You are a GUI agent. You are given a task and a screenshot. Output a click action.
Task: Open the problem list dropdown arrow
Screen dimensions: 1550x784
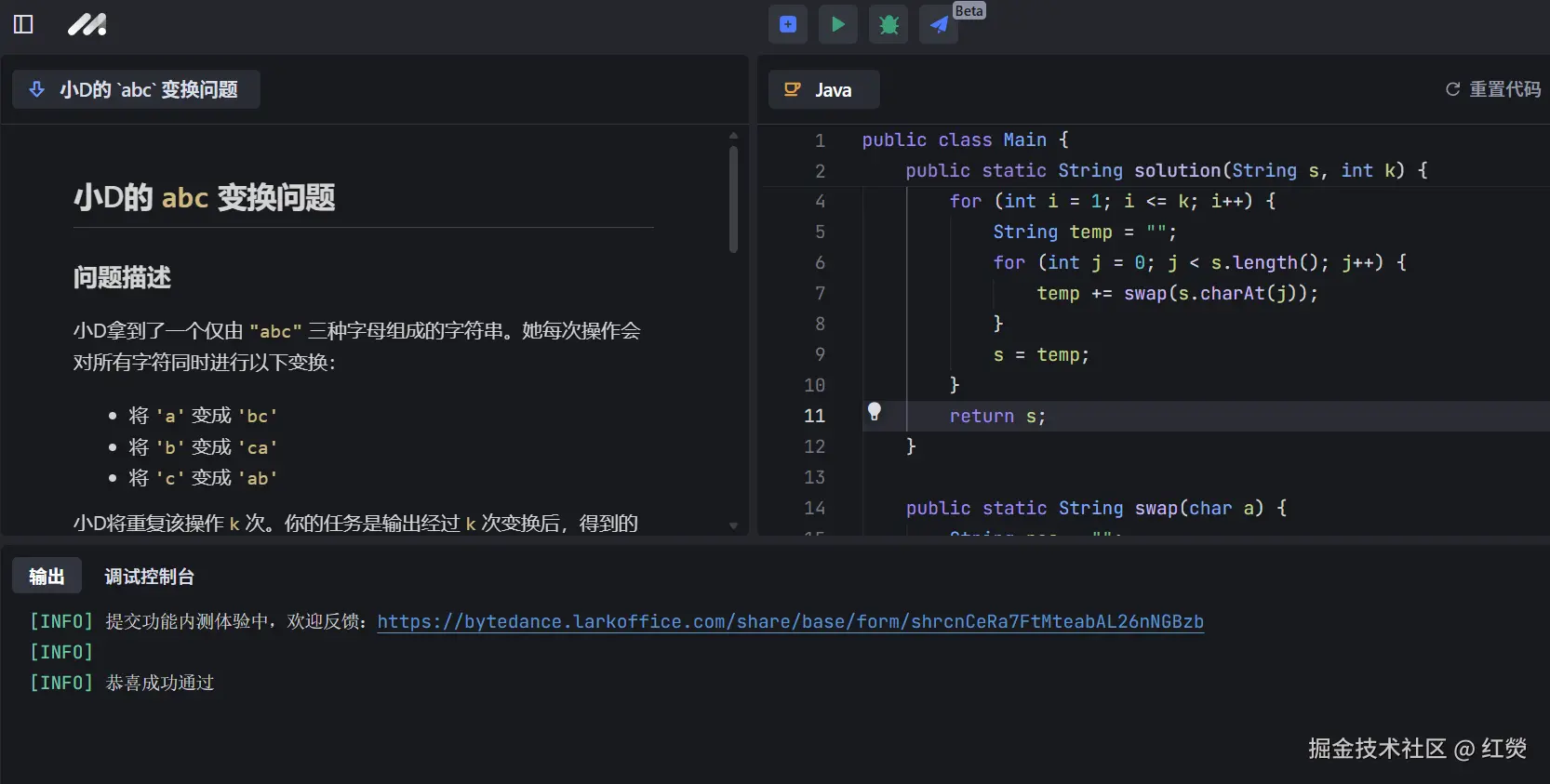(37, 89)
